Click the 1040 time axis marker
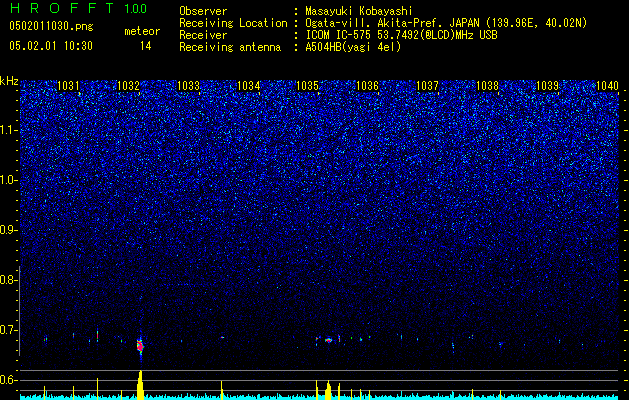The height and width of the screenshot is (400, 629). click(x=607, y=86)
